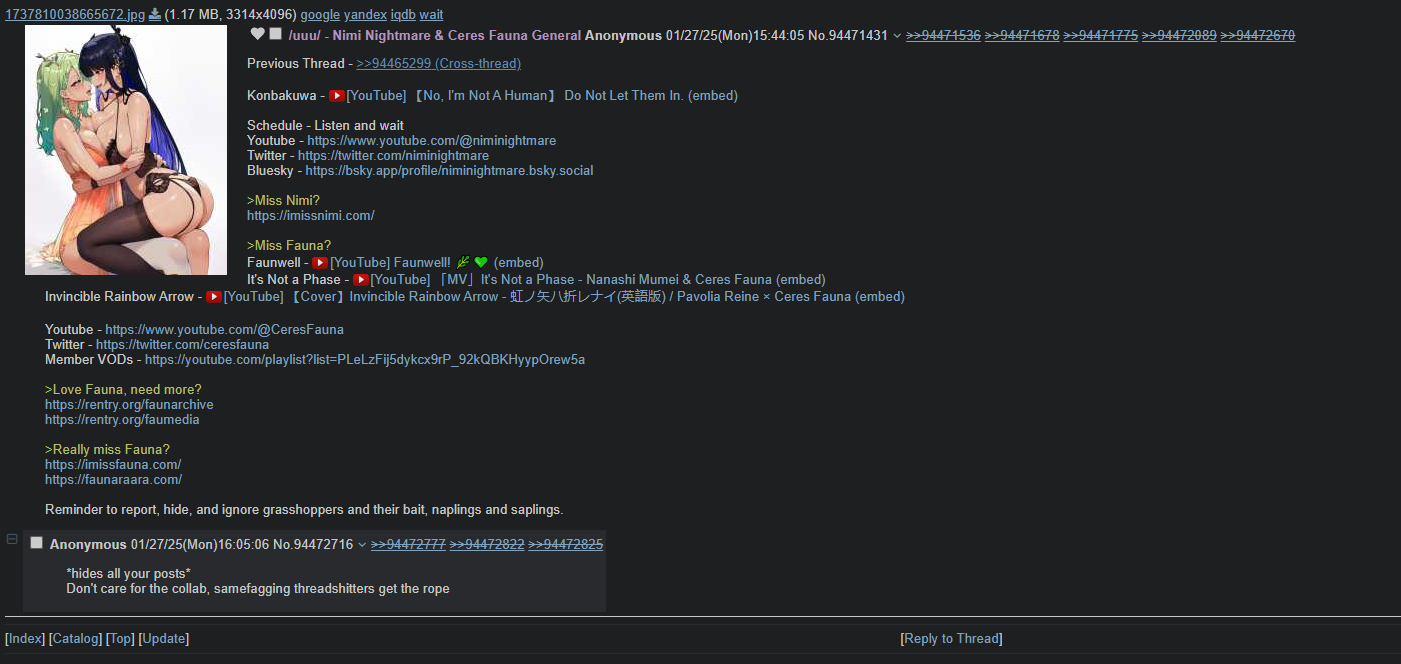Viewport: 1401px width, 664px height.
Task: Click the YouTube icon beside the Konbakuwa link
Action: (x=337, y=96)
